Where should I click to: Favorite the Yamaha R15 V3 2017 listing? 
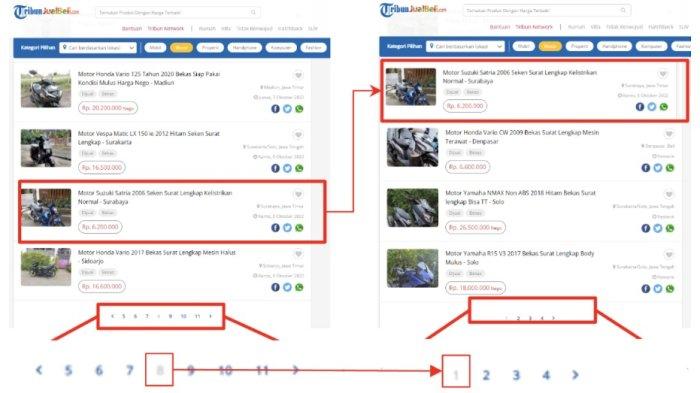(x=668, y=255)
